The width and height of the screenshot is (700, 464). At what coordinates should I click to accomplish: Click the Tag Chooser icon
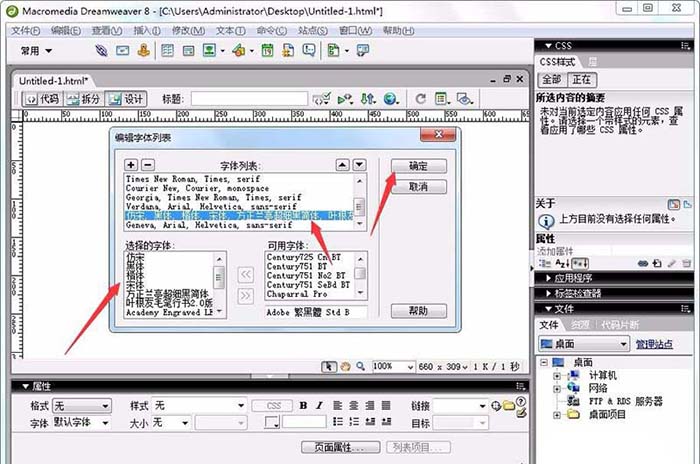[x=362, y=50]
